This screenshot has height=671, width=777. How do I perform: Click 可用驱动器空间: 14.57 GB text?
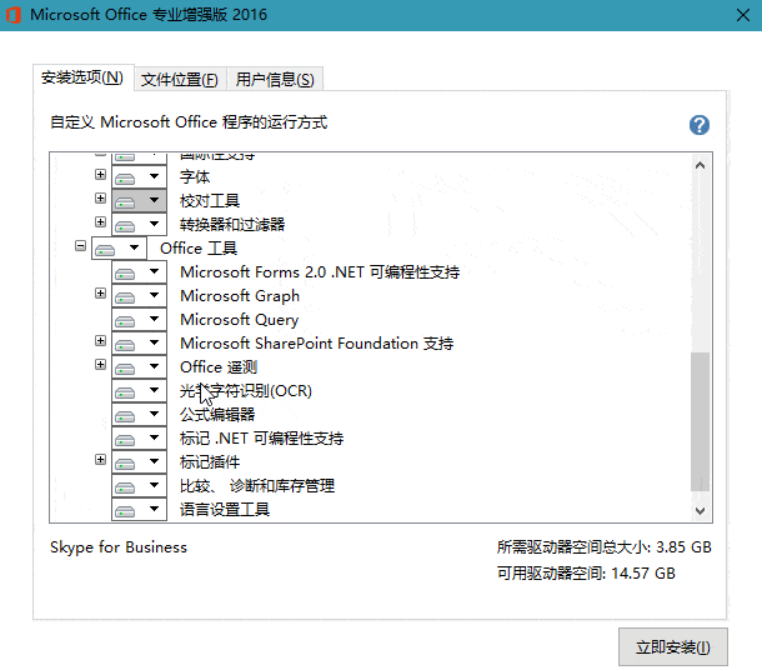click(586, 574)
